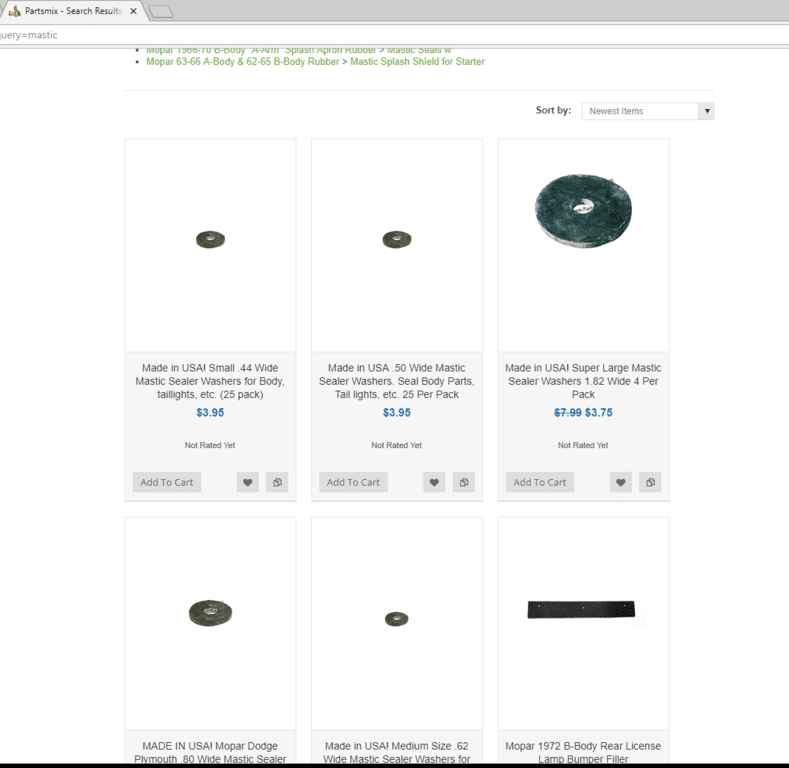This screenshot has width=789, height=768.
Task: Click compare icon for Super Large washers
Action: pos(651,482)
